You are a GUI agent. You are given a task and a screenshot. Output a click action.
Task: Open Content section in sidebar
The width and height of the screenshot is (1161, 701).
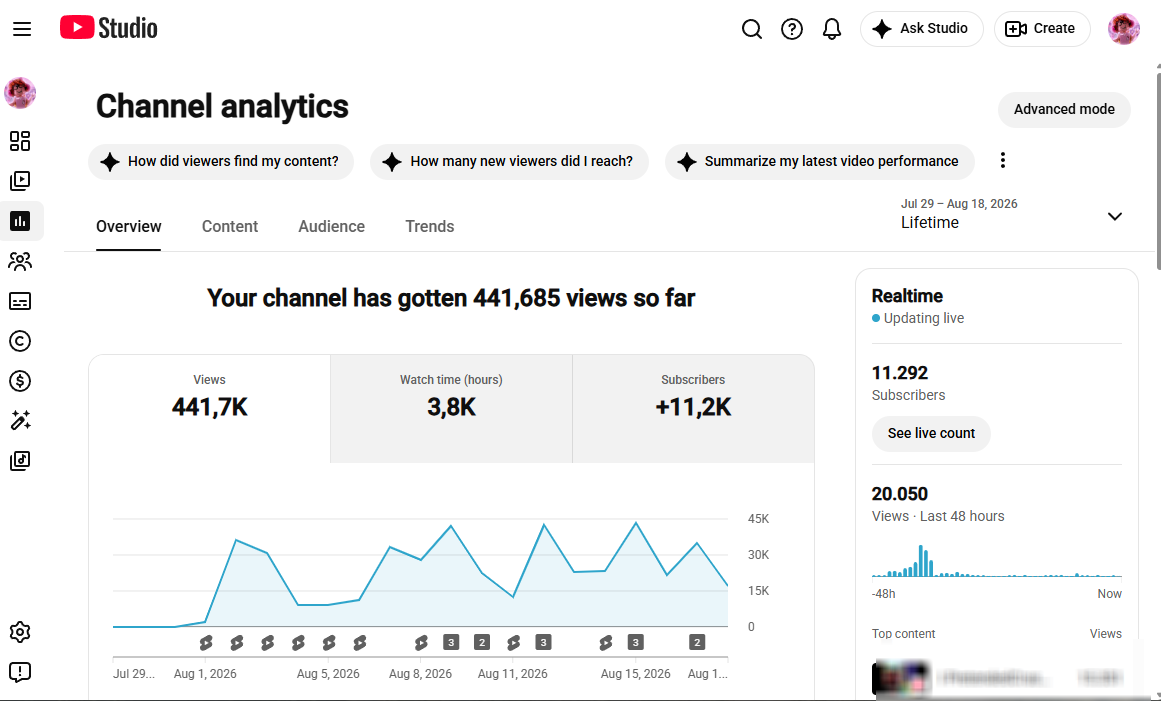click(20, 181)
